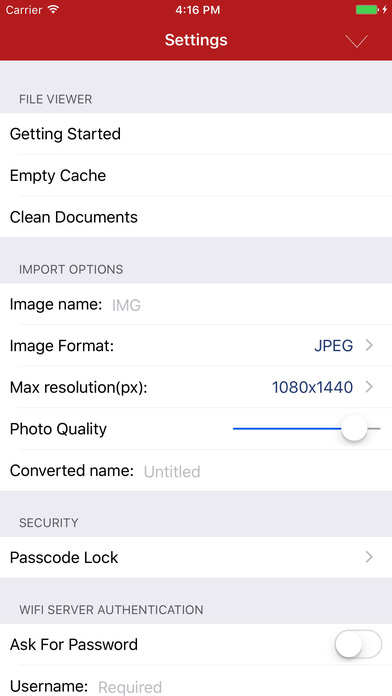The image size is (392, 696).
Task: Click the Max resolution chevron arrow
Action: coord(369,387)
